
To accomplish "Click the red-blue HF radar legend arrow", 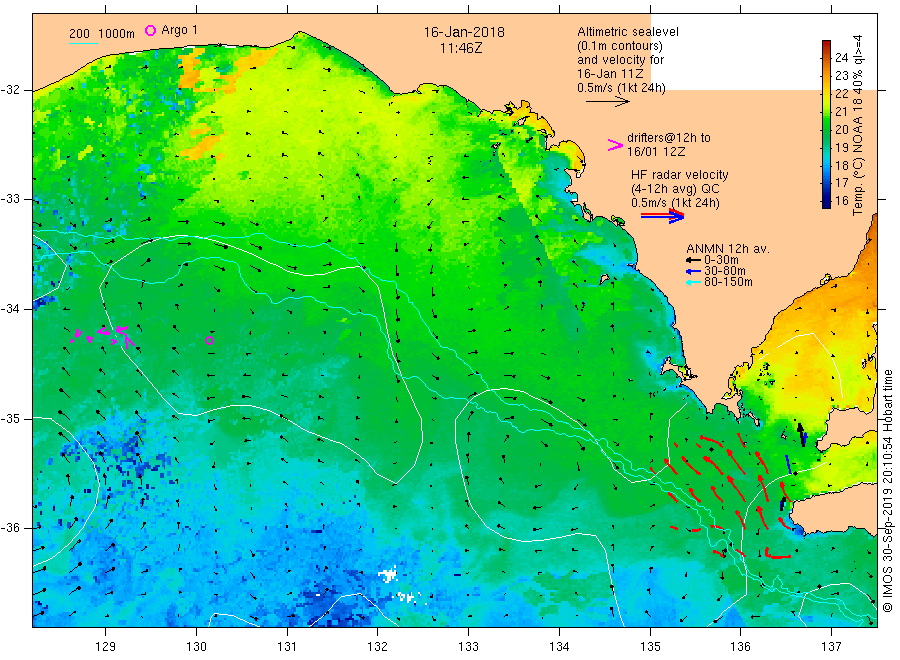I will point(662,215).
